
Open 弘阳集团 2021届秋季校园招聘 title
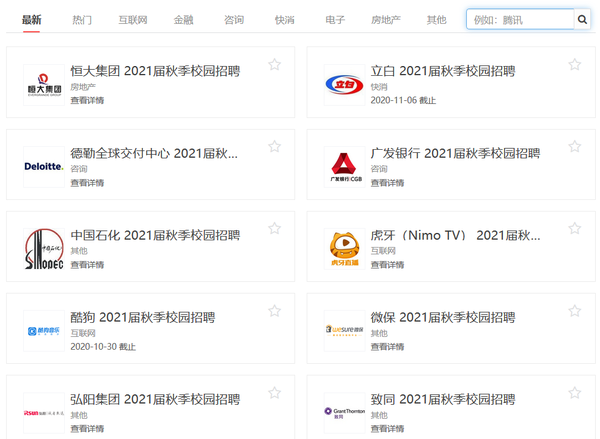coord(155,400)
